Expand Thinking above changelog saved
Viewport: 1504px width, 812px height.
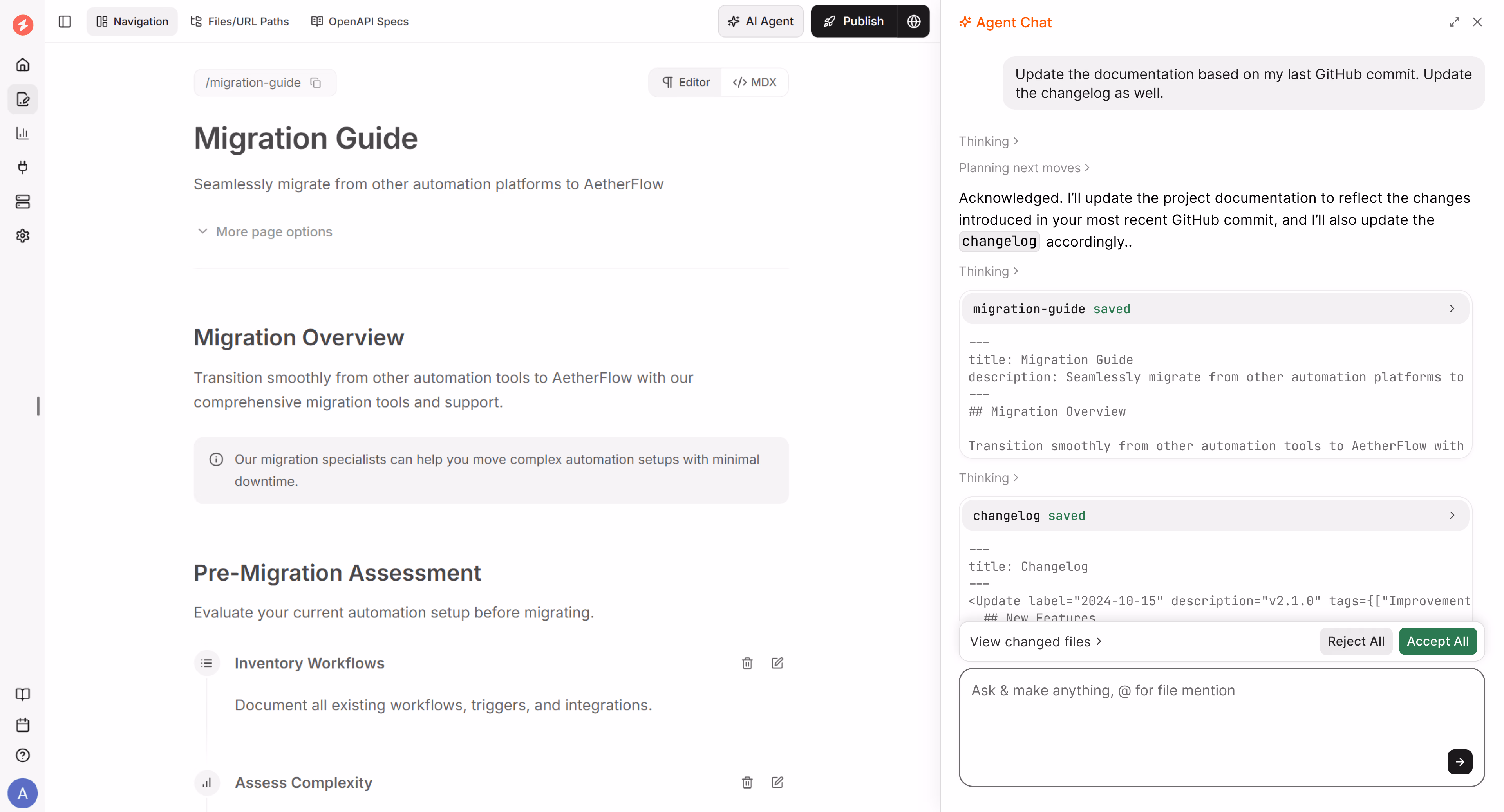[x=989, y=478]
